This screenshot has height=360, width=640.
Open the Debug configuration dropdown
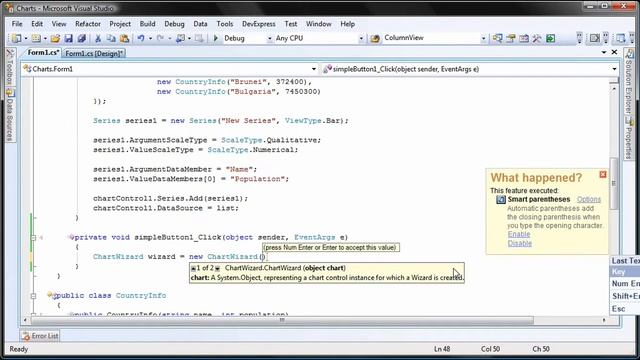pos(269,38)
